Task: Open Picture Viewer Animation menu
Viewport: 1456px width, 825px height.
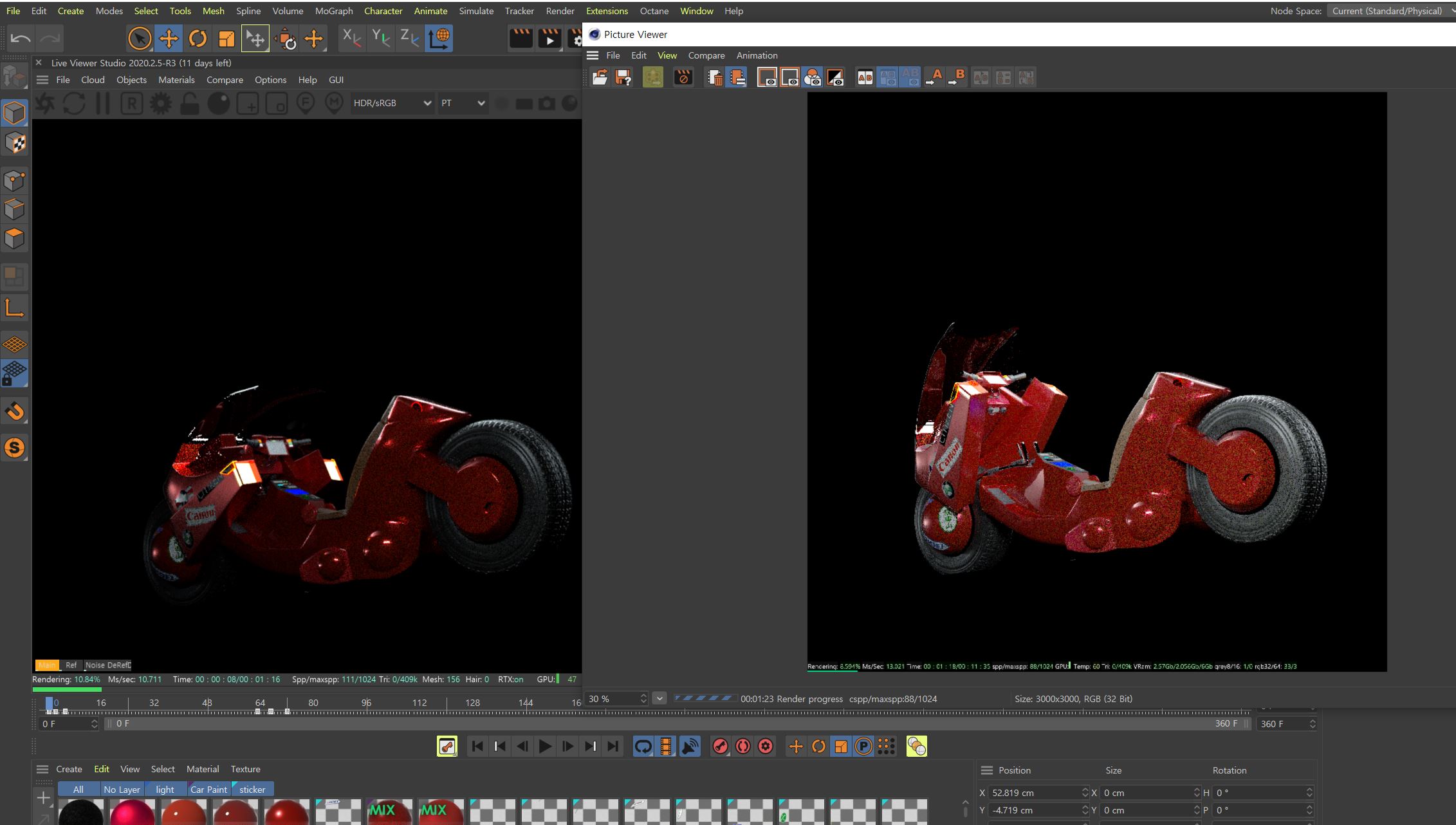Action: coord(757,55)
